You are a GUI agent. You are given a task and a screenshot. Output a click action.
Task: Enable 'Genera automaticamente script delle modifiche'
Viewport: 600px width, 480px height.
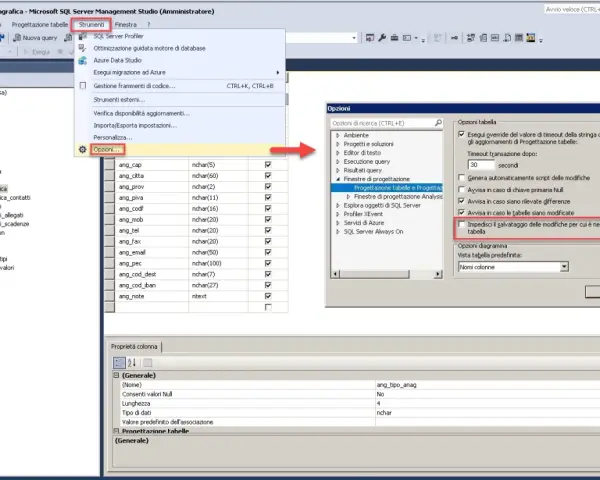coord(461,178)
